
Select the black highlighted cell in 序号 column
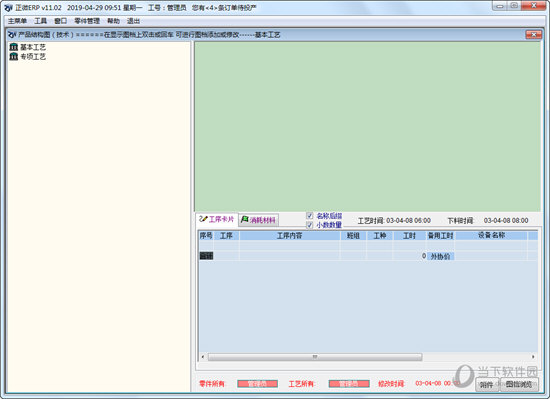[206, 256]
